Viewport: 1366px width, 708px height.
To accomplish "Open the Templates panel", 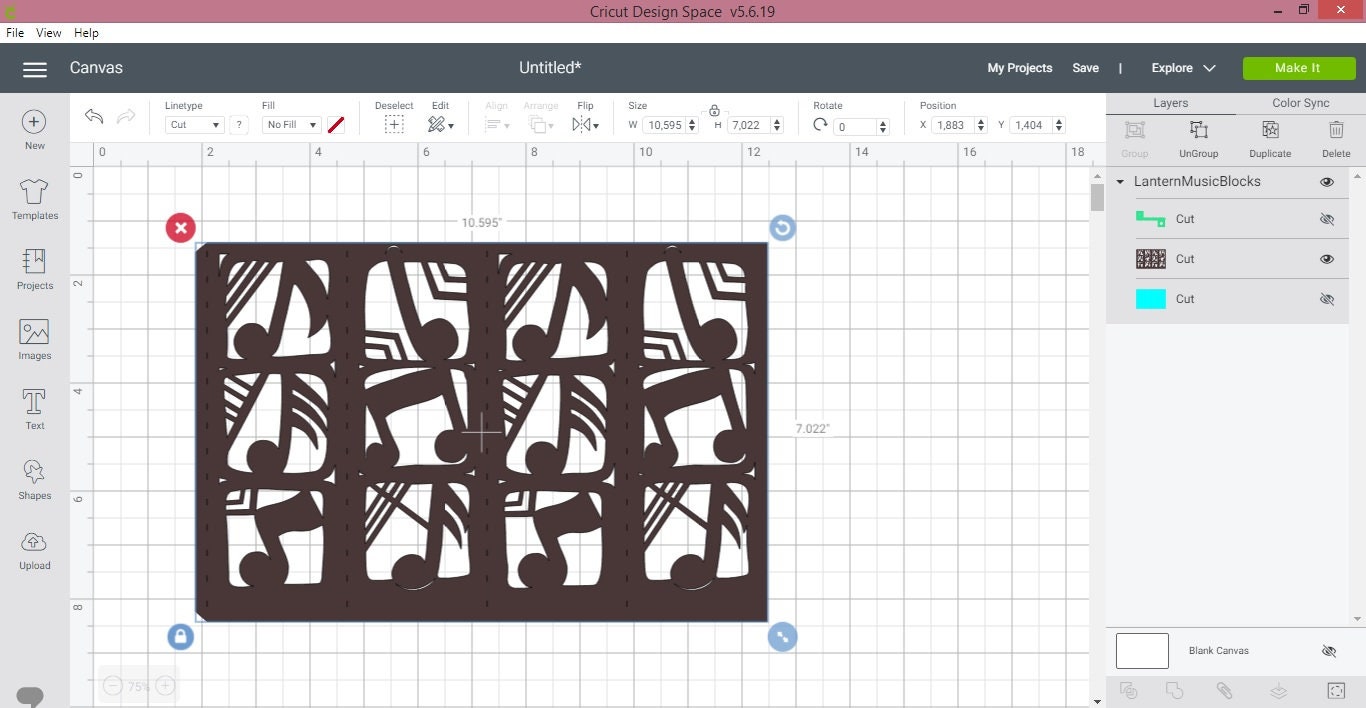I will coord(34,199).
